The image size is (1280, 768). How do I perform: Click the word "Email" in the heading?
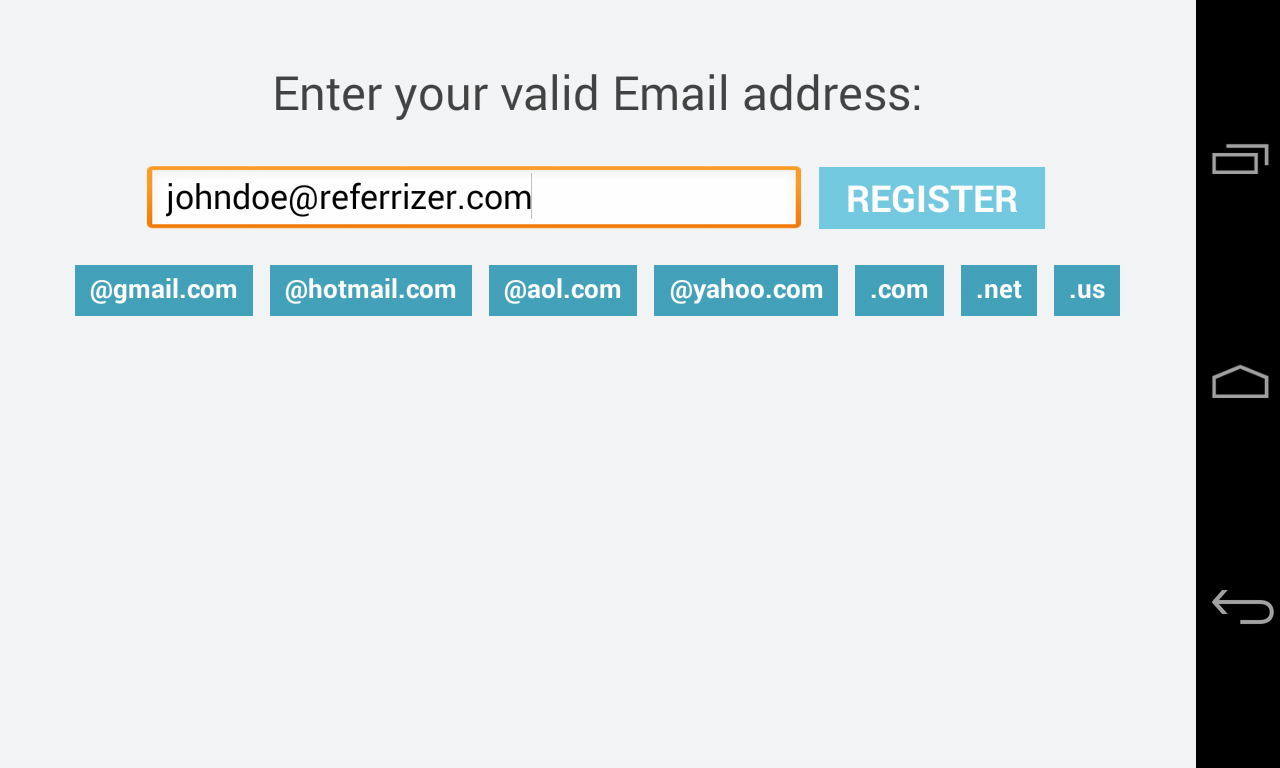670,94
